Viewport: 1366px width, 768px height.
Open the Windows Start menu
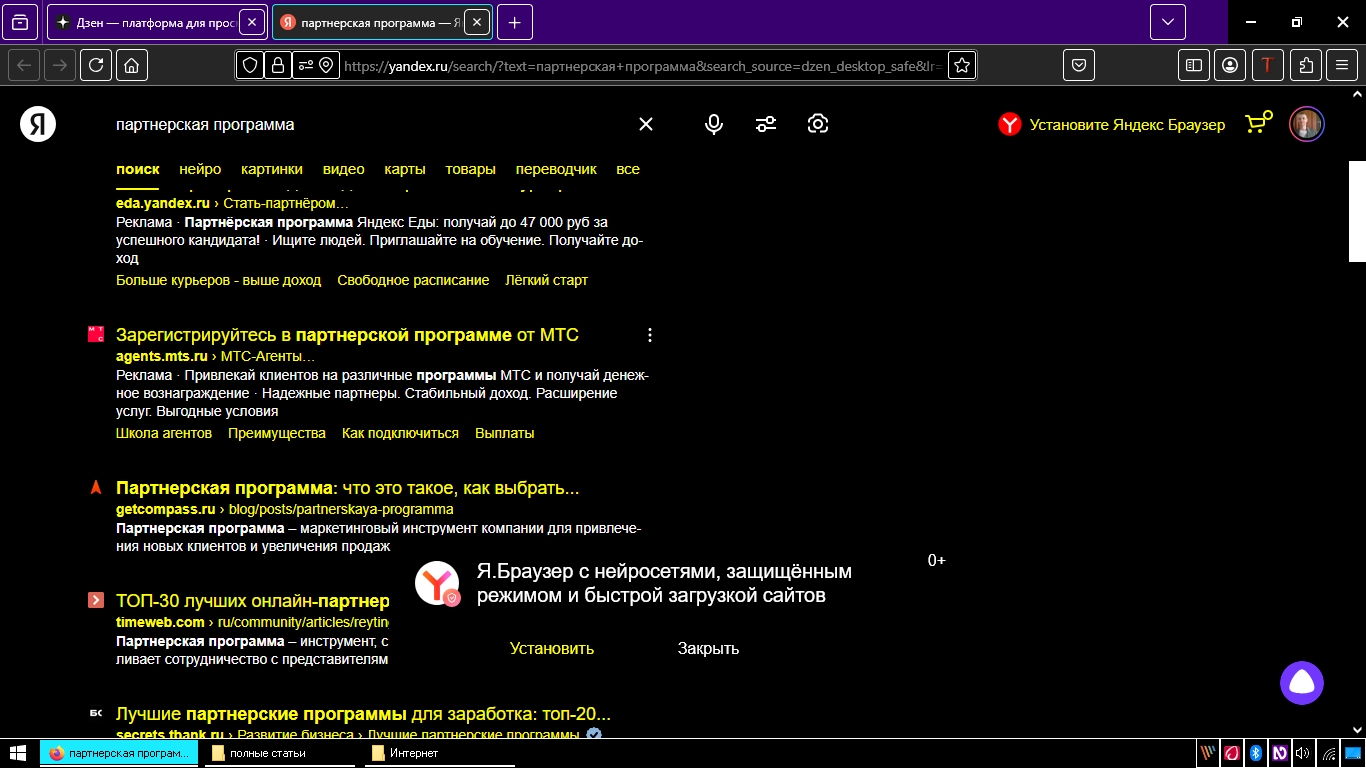pos(18,753)
